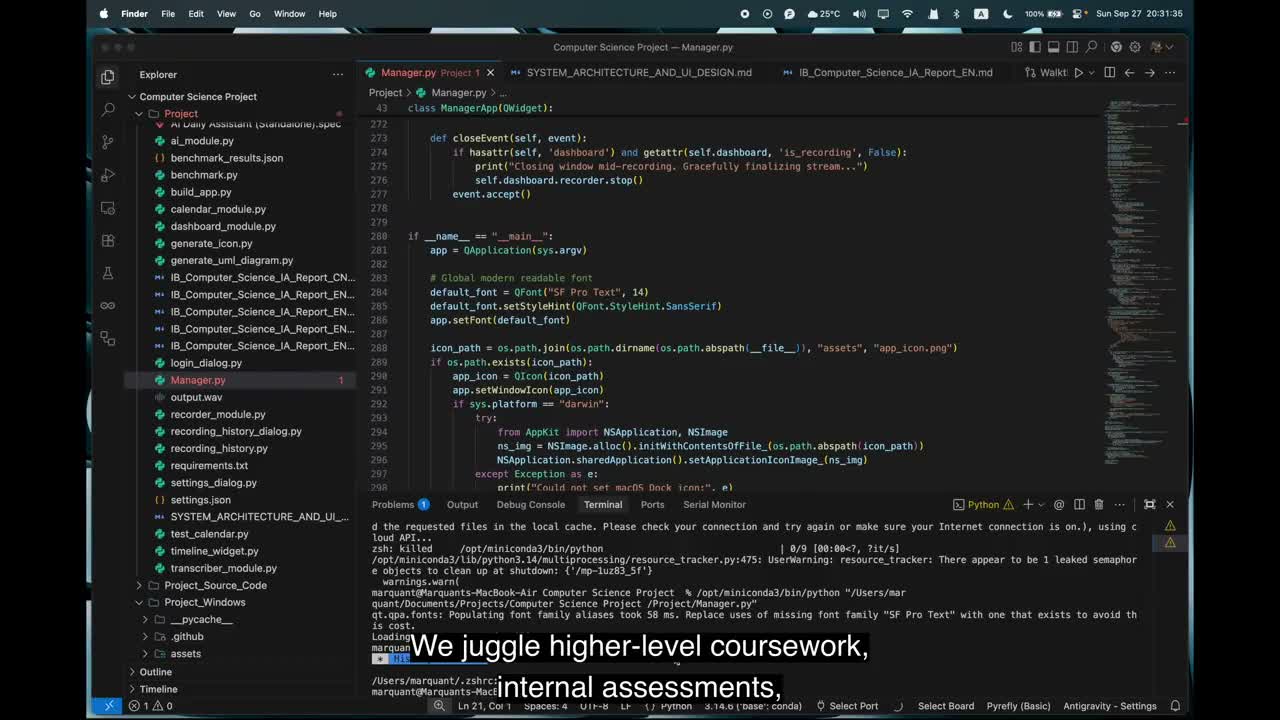Screen dimensions: 1280x720
Task: Click Antigravity - Settings in status bar
Action: 1110,706
